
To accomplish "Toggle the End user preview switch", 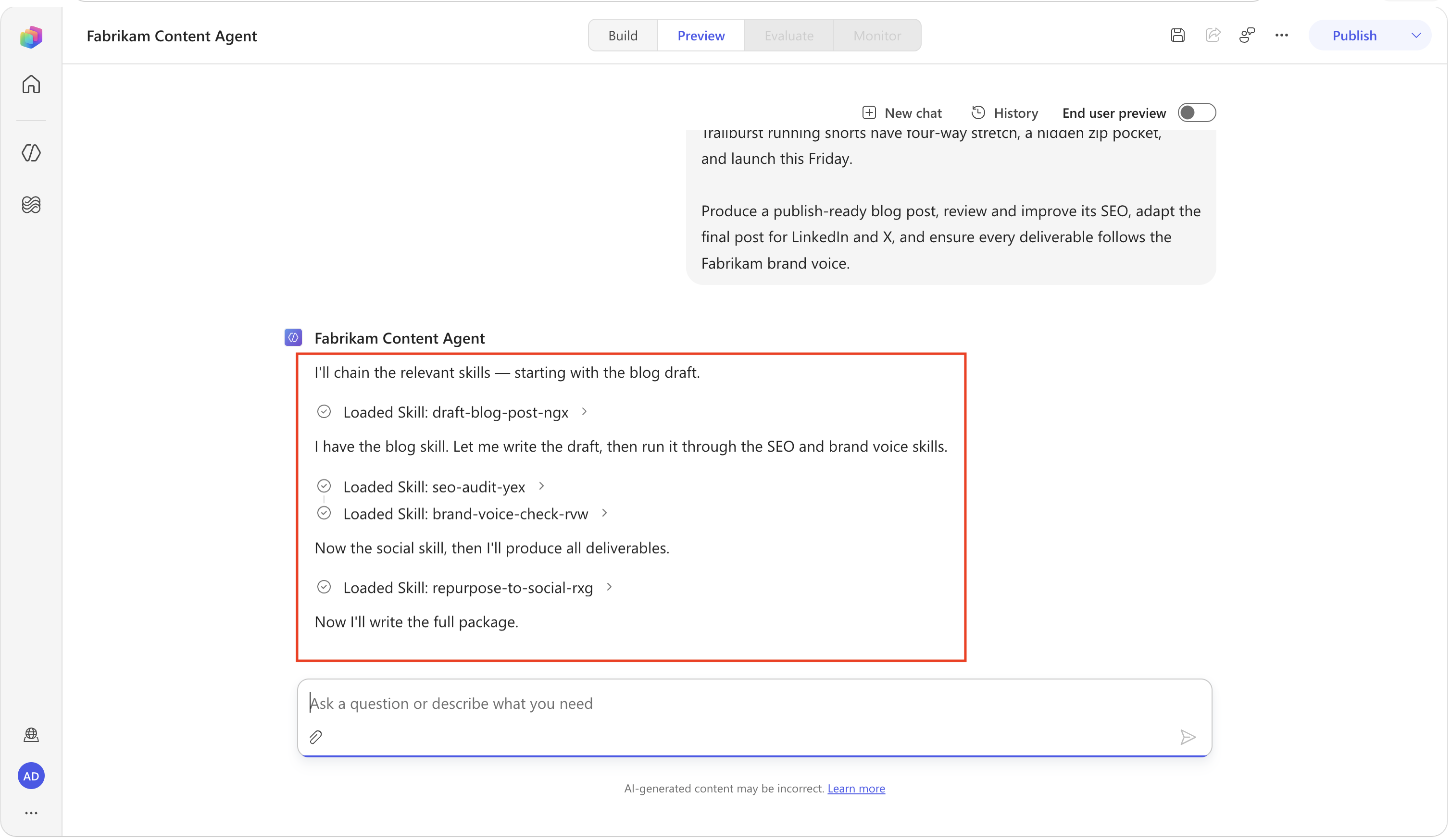I will pos(1197,113).
